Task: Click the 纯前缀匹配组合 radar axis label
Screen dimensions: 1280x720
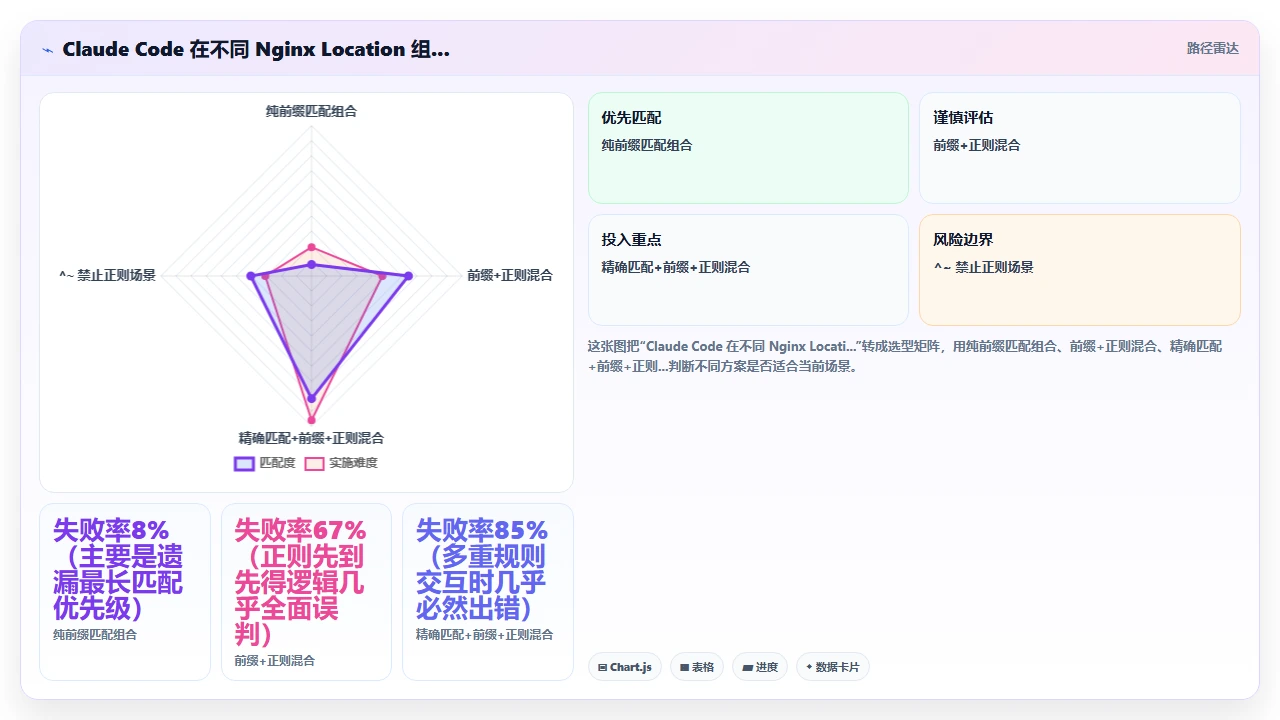Action: (311, 111)
